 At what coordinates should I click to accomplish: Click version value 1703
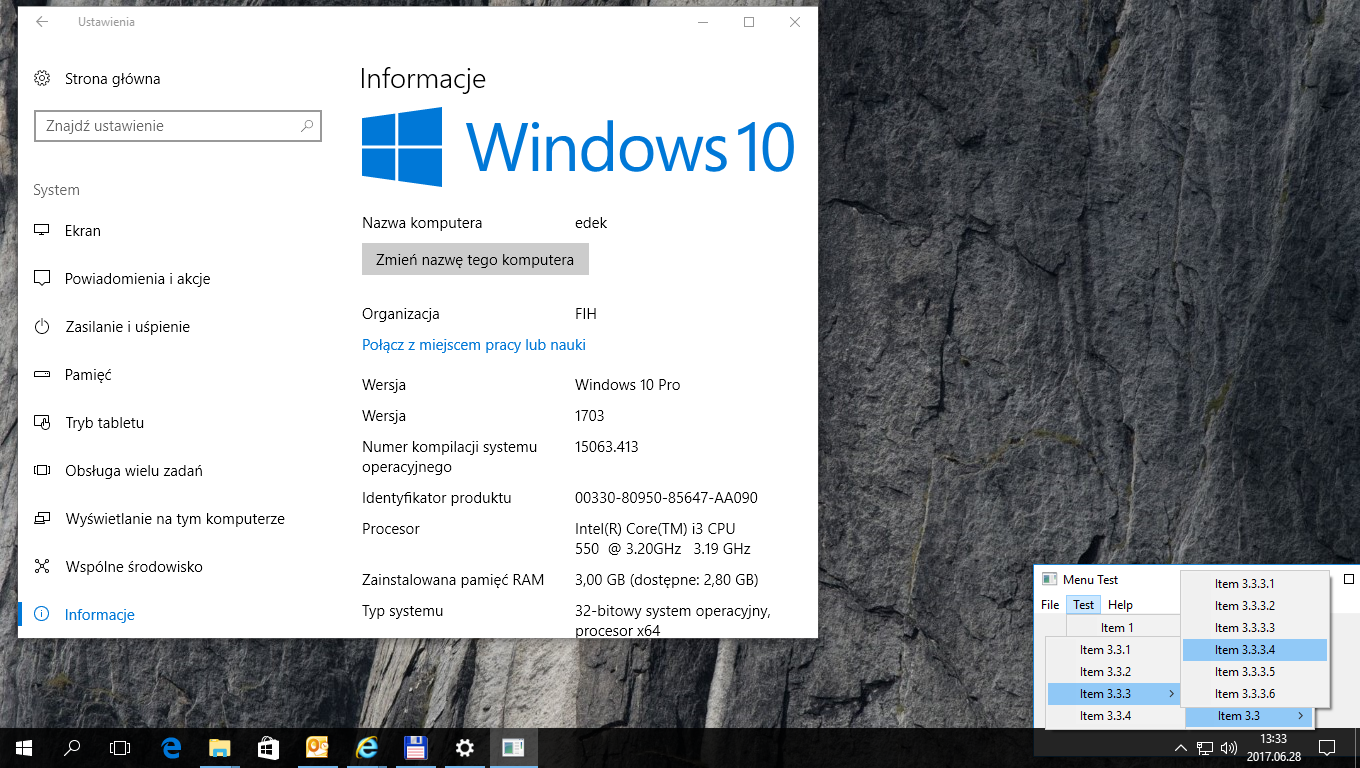[x=590, y=416]
